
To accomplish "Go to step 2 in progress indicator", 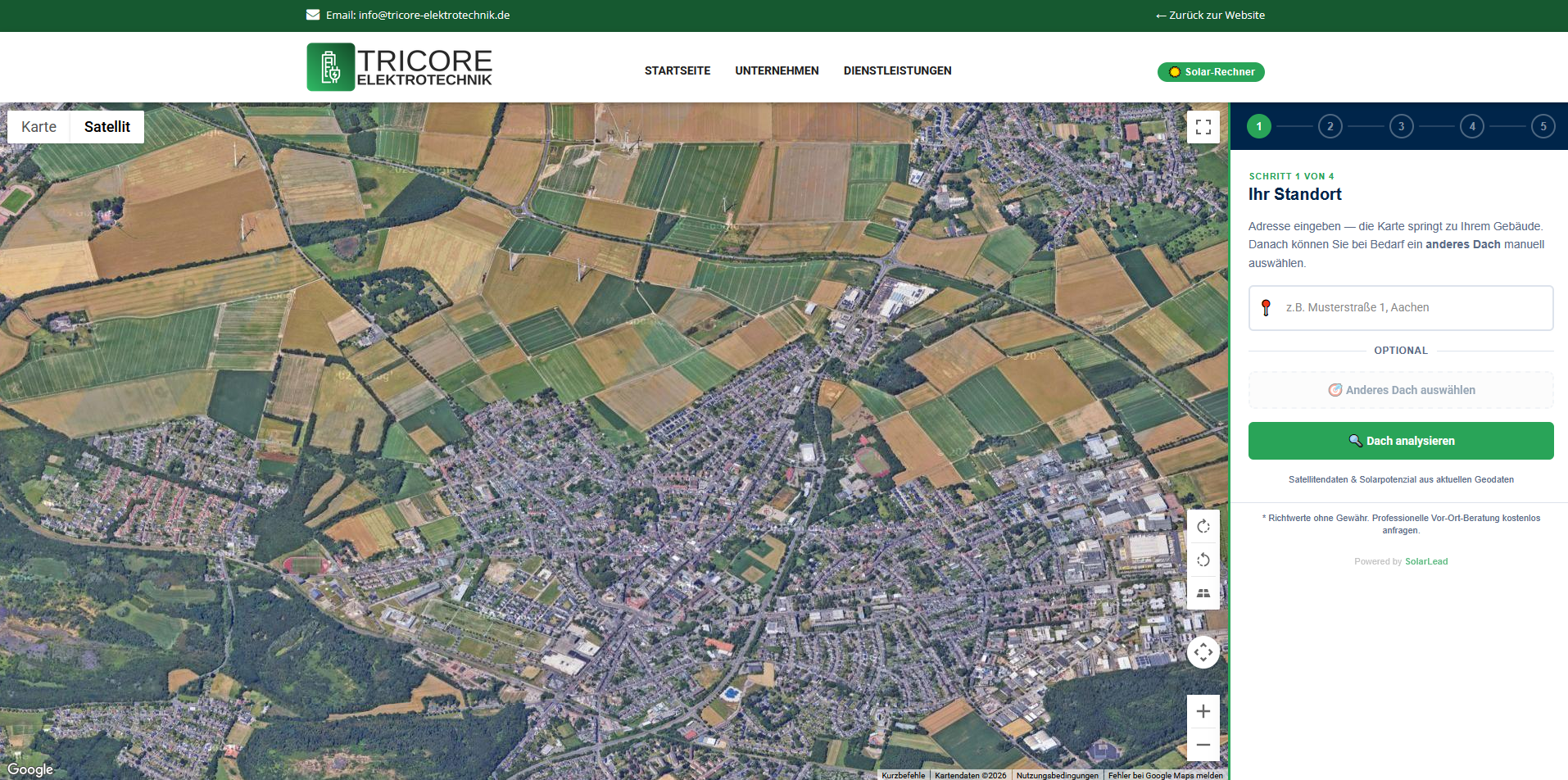I will pos(1330,126).
